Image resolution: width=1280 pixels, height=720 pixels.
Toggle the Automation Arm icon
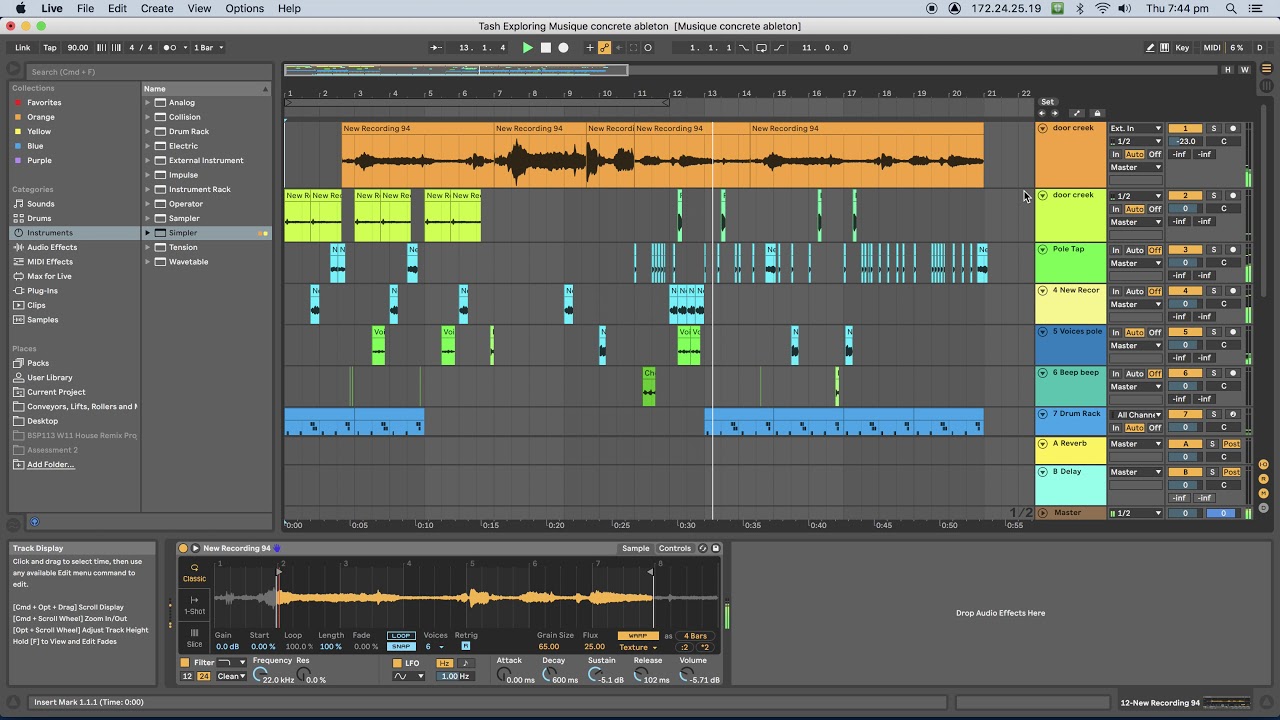pyautogui.click(x=604, y=47)
